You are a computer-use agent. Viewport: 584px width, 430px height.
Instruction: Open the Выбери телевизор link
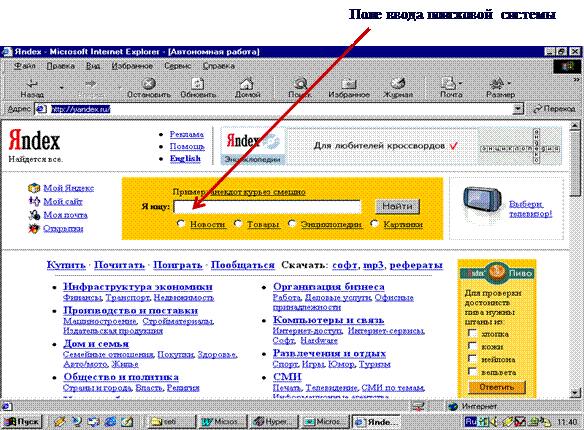point(530,209)
